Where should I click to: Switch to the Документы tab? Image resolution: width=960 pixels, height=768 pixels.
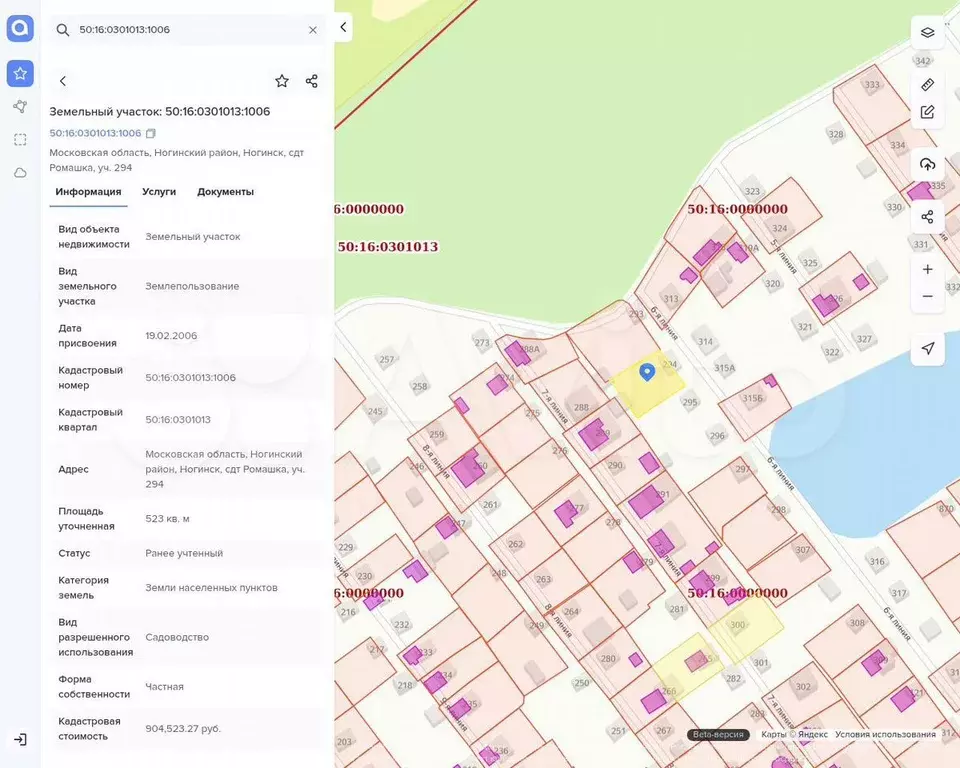point(225,192)
